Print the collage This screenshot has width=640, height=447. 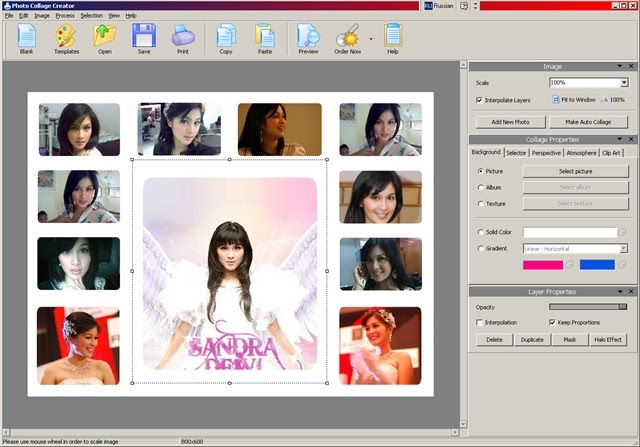click(183, 36)
